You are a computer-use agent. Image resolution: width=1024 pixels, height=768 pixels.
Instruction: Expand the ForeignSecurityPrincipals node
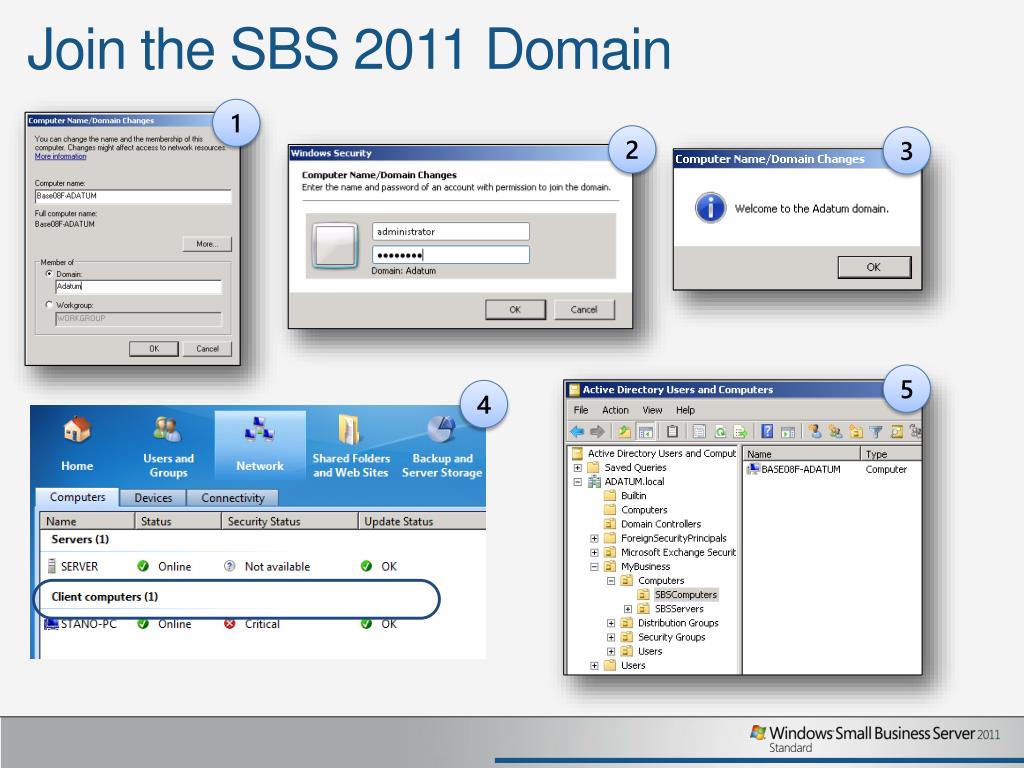pos(594,539)
